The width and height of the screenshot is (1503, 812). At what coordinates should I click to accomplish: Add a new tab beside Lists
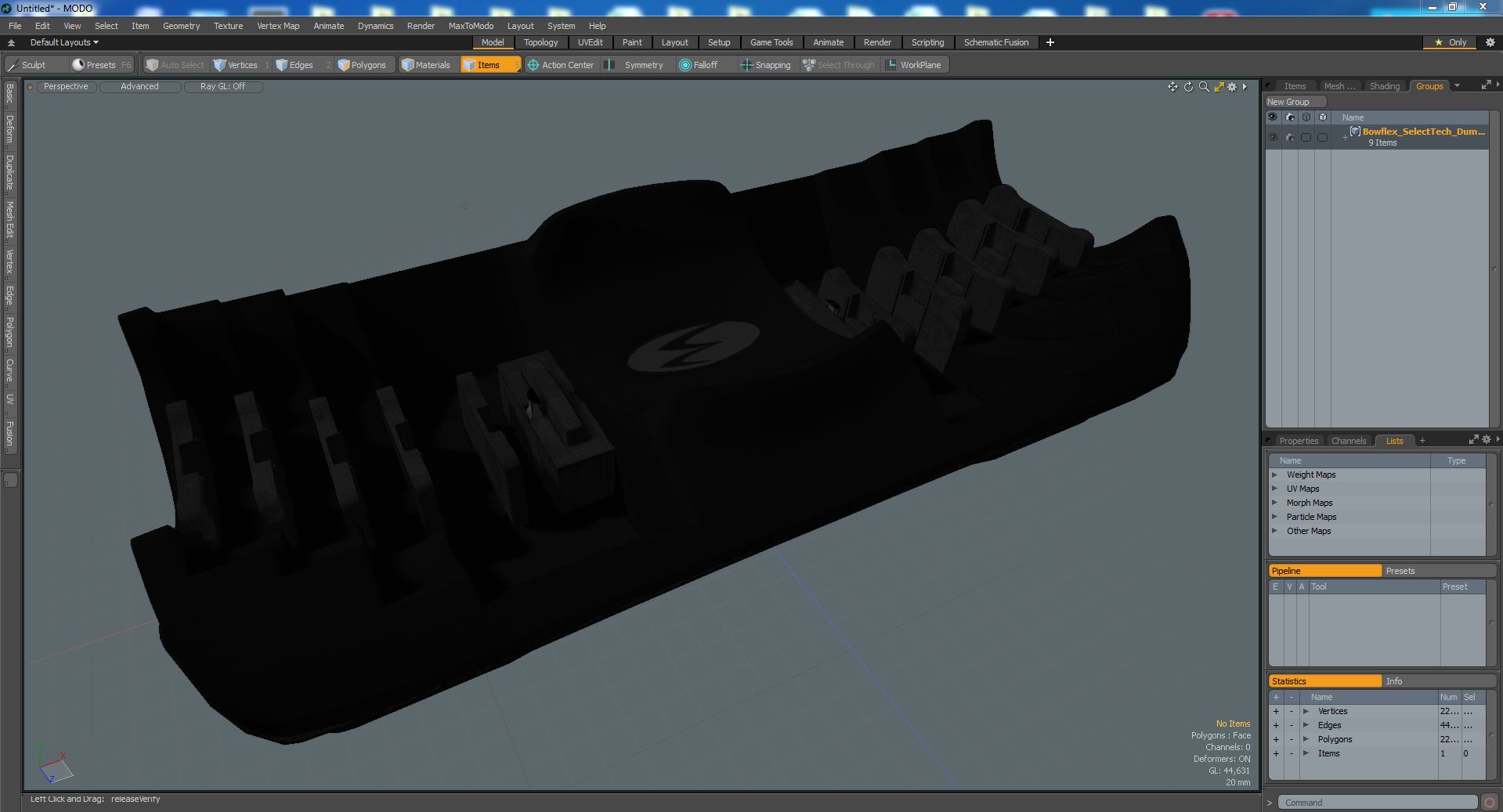pyautogui.click(x=1422, y=440)
